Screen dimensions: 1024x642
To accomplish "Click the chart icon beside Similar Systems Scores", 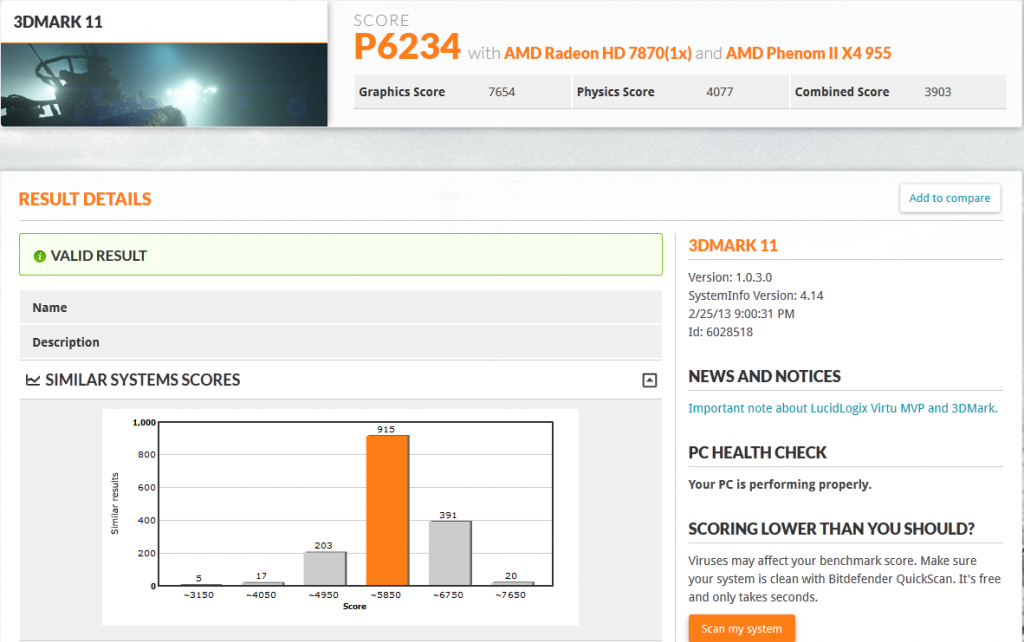I will (x=33, y=380).
